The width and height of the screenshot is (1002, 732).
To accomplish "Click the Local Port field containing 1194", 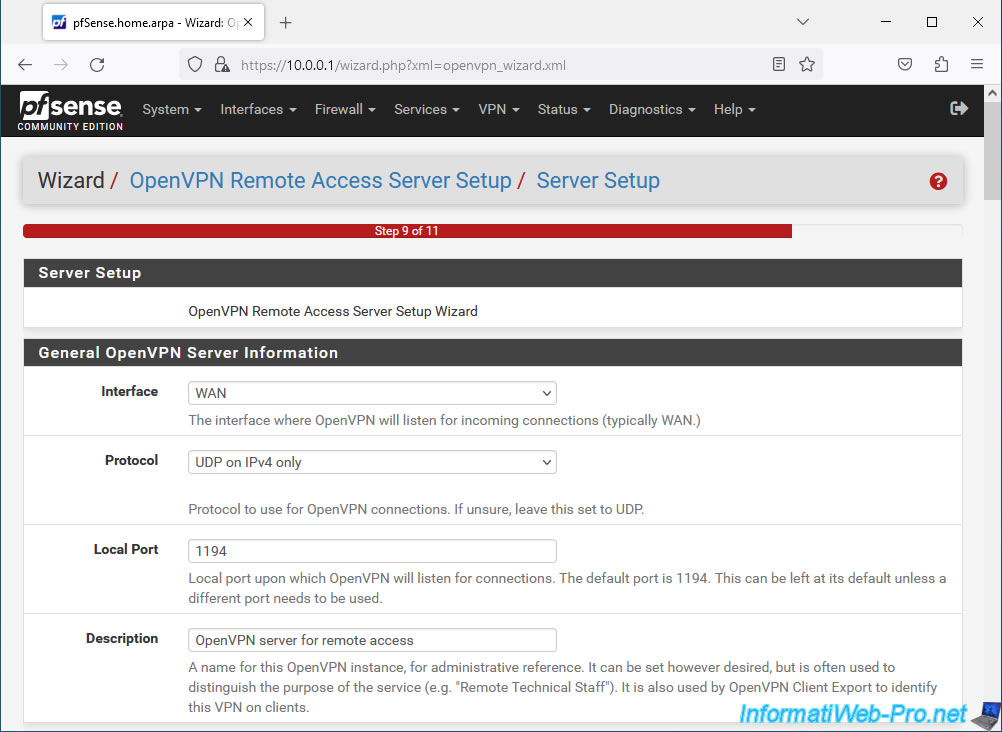I will pos(373,551).
